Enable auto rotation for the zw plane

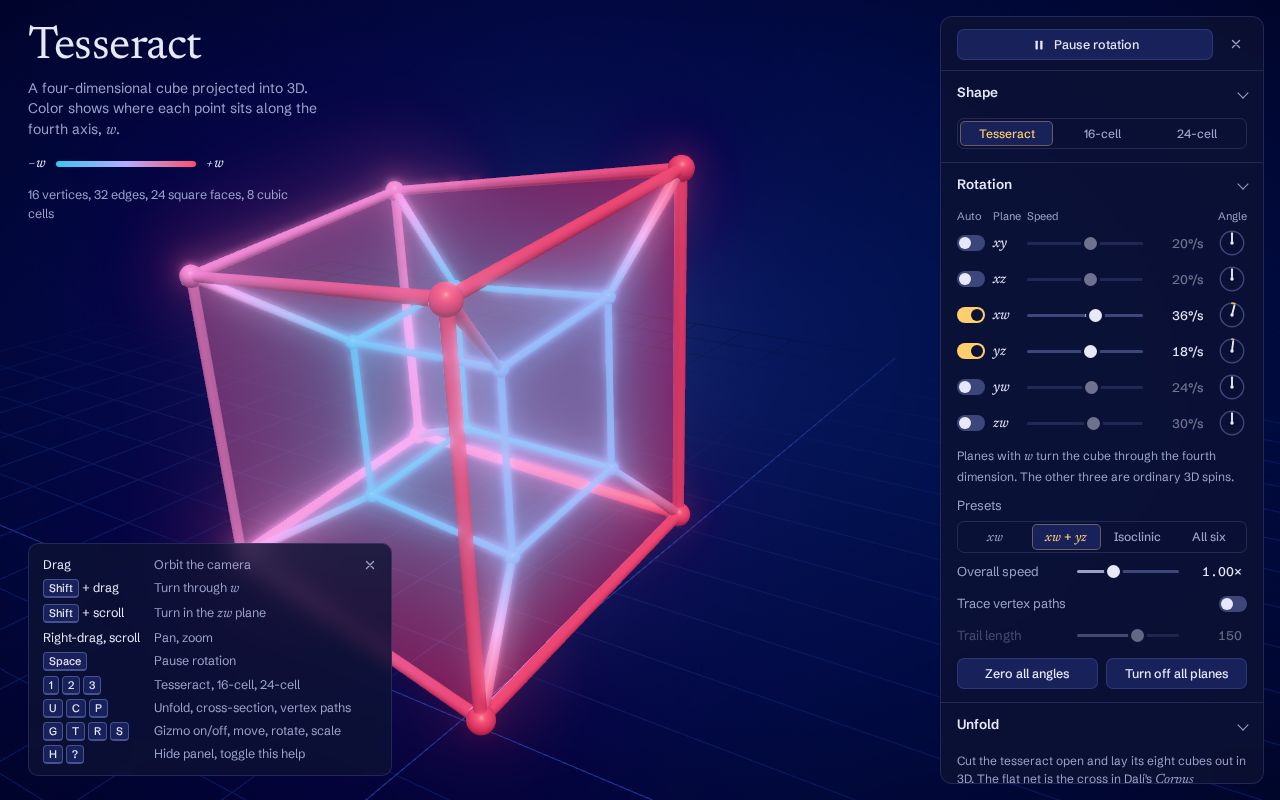[x=971, y=423]
